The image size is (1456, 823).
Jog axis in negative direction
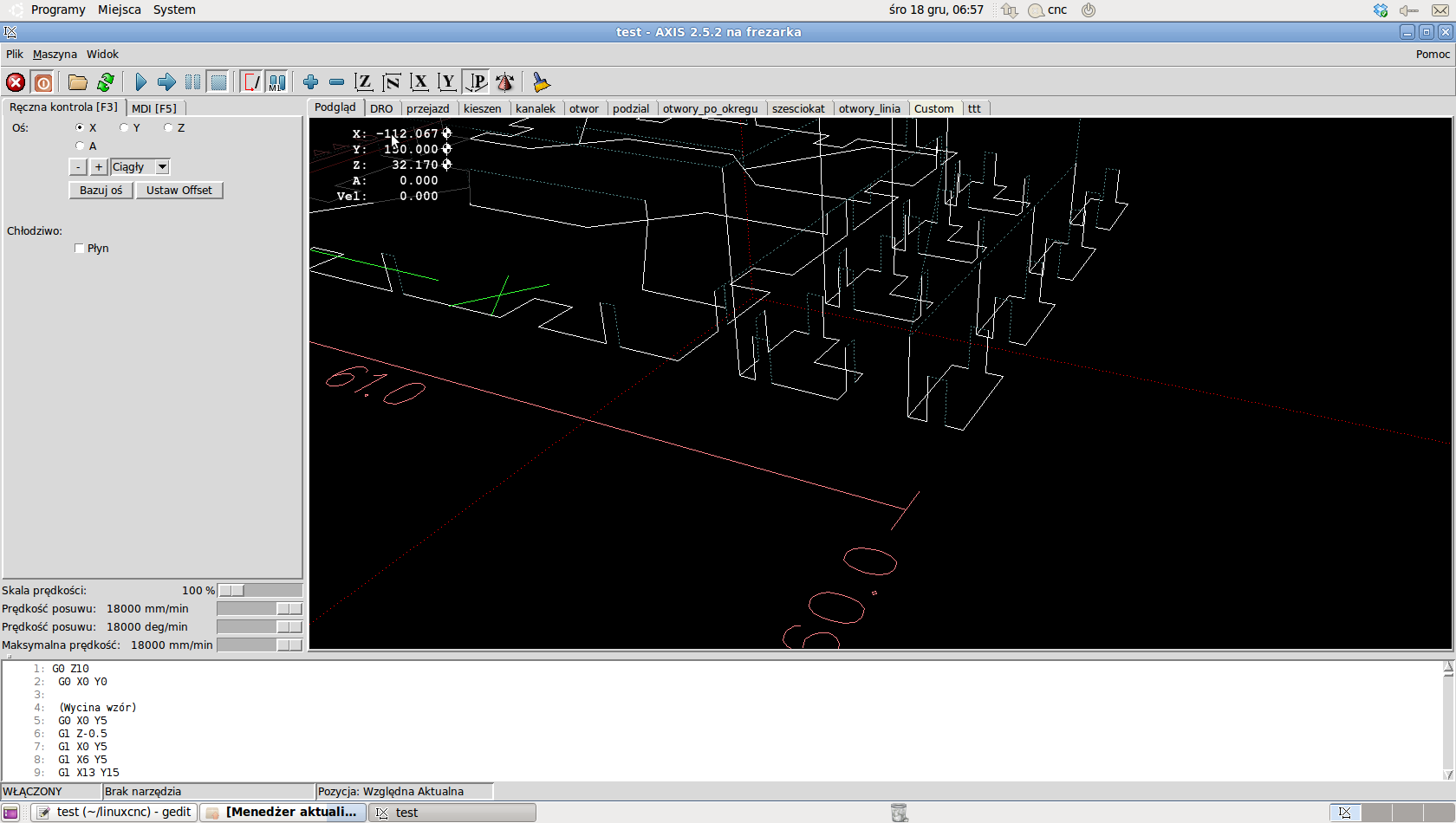pos(78,167)
